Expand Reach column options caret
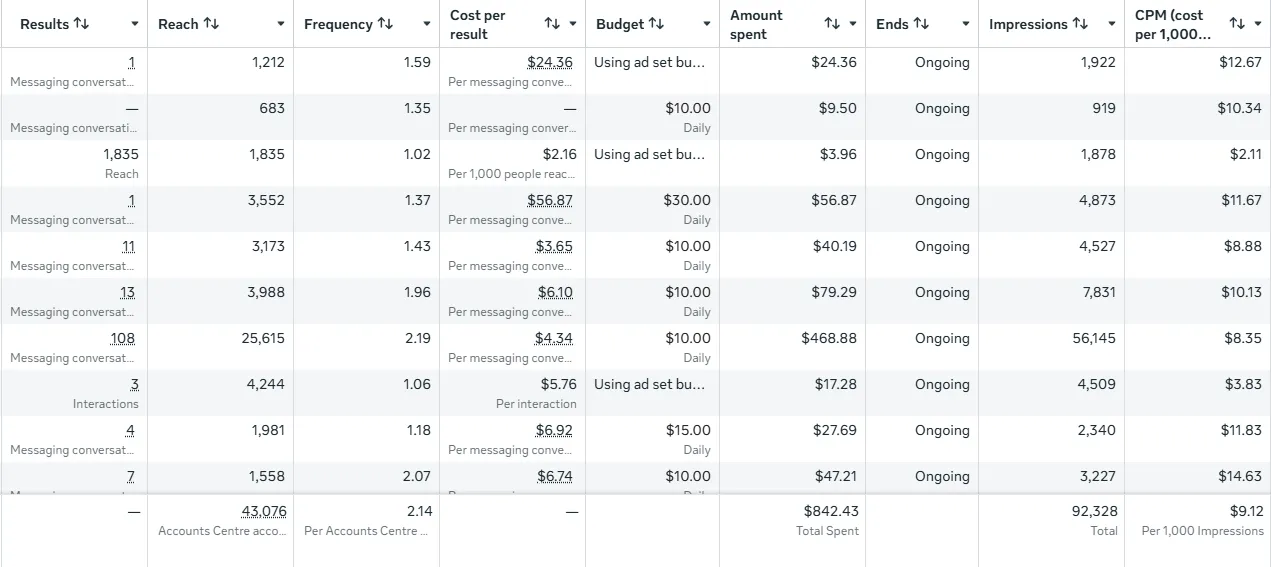 coord(280,24)
